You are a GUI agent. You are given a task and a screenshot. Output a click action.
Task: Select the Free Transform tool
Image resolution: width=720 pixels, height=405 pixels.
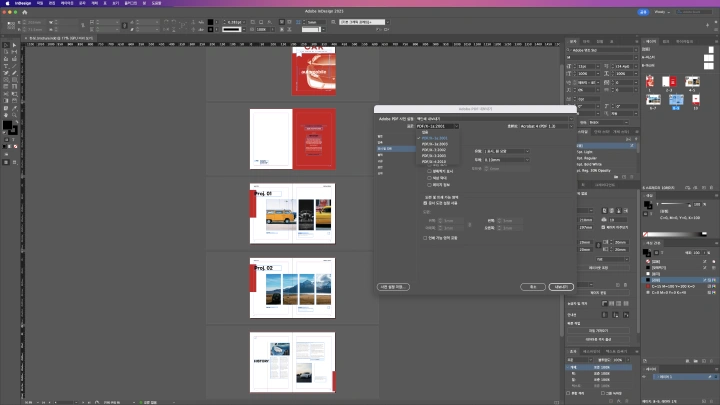click(x=14, y=94)
